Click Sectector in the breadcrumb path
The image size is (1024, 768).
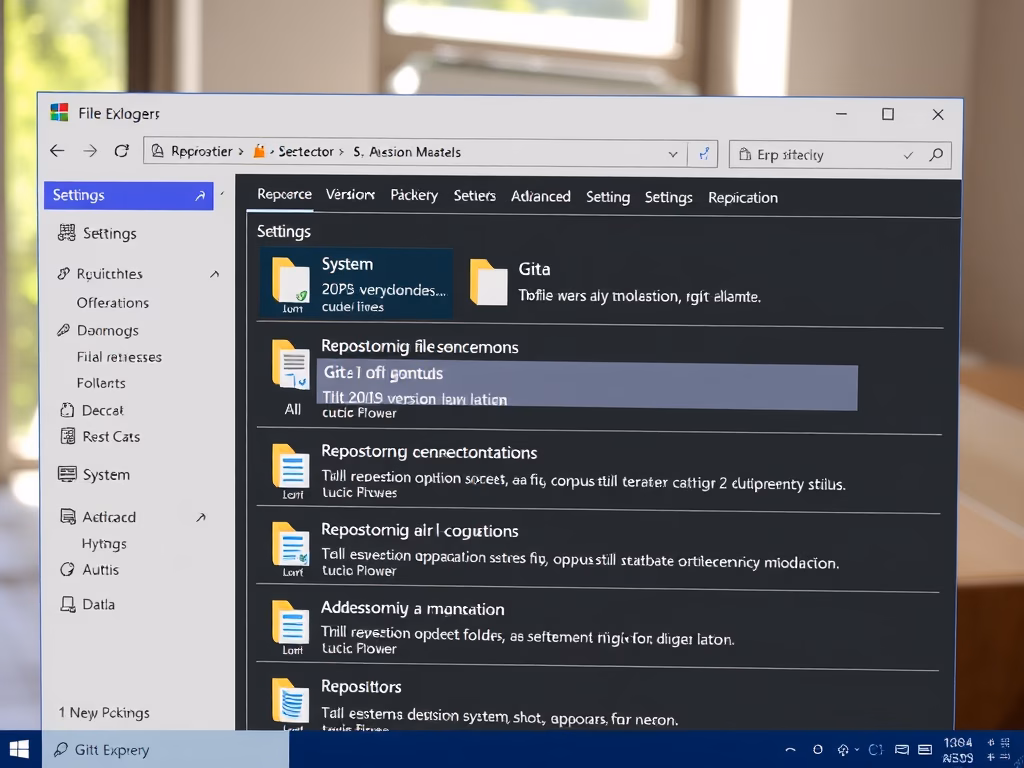click(x=306, y=152)
